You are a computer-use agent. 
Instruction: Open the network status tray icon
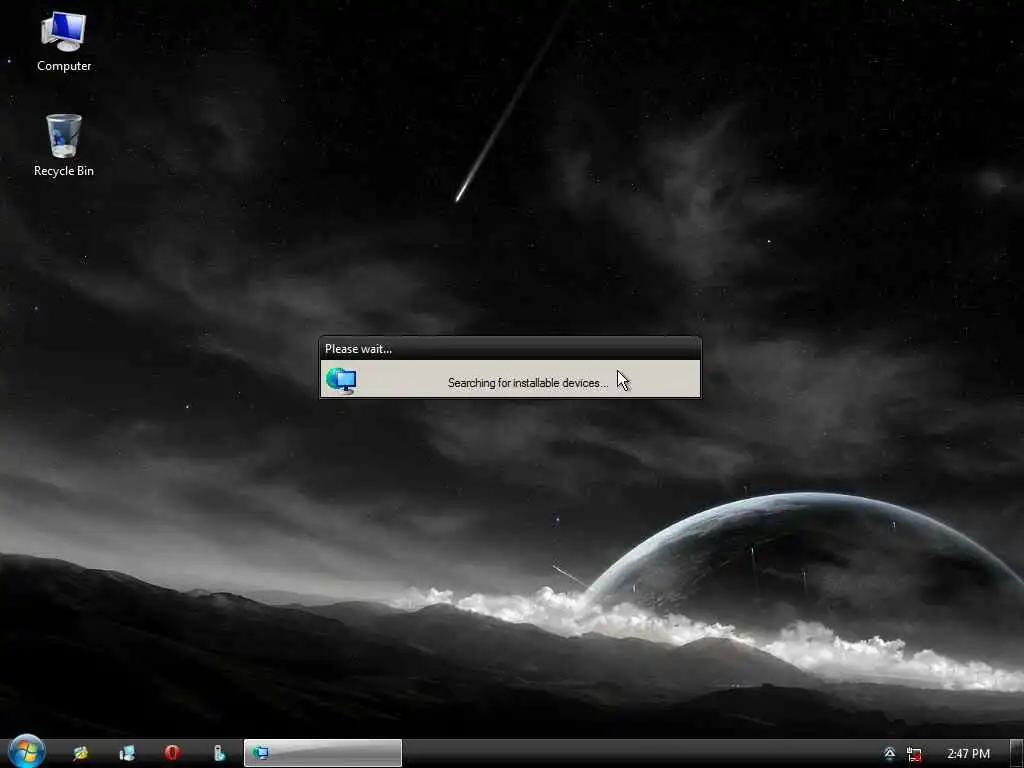914,754
